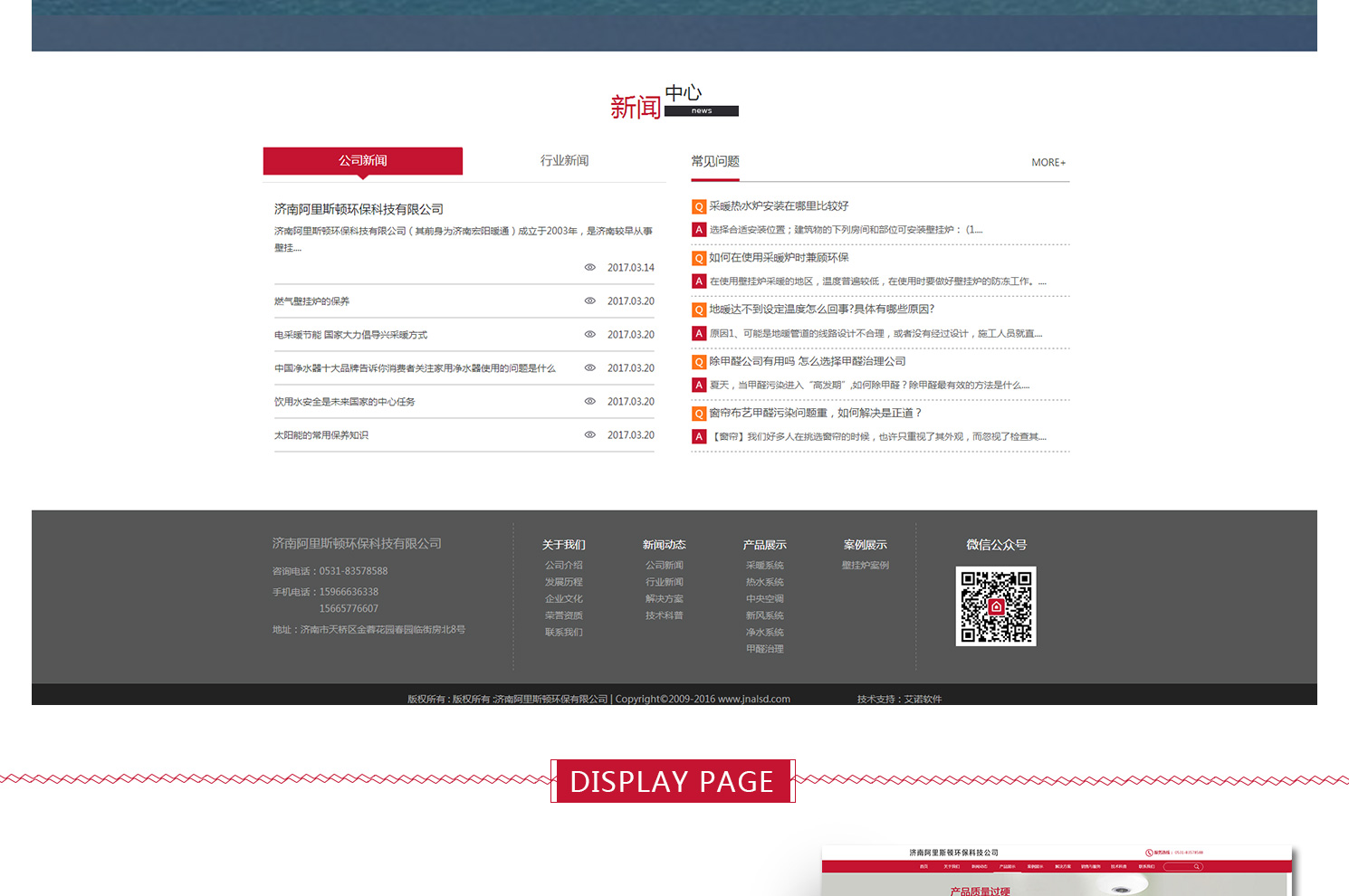Click 壁挂炉案例 under 案例展示
The image size is (1349, 896).
pyautogui.click(x=866, y=566)
